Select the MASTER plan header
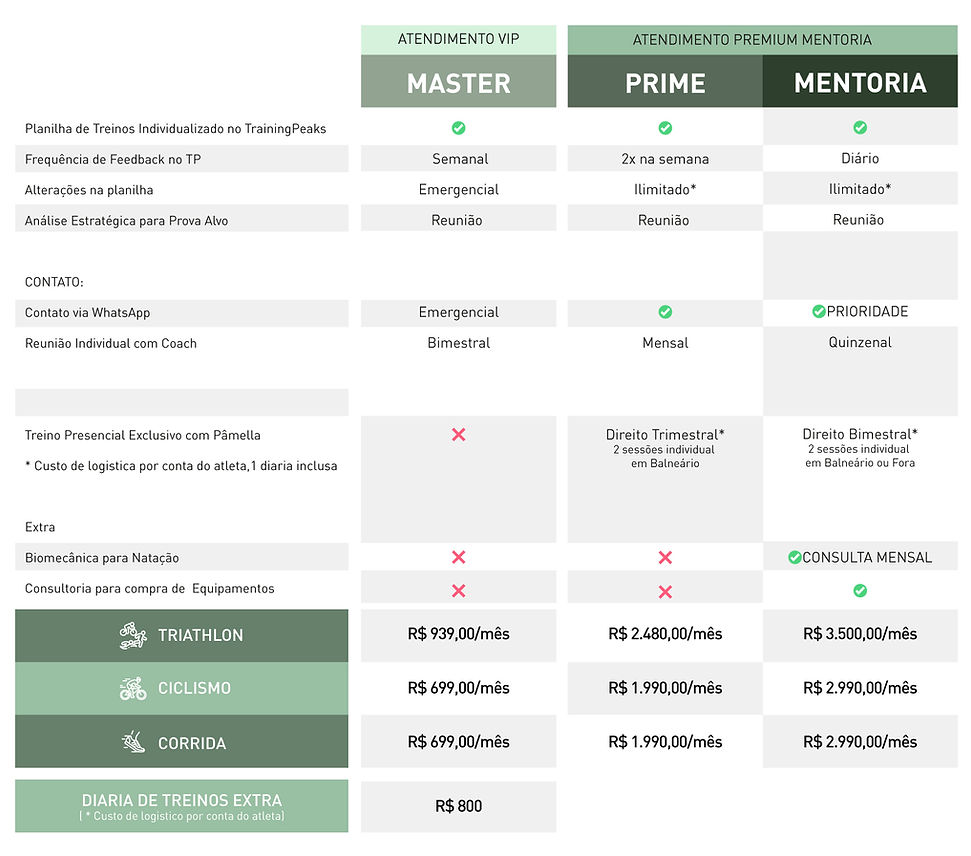 458,83
